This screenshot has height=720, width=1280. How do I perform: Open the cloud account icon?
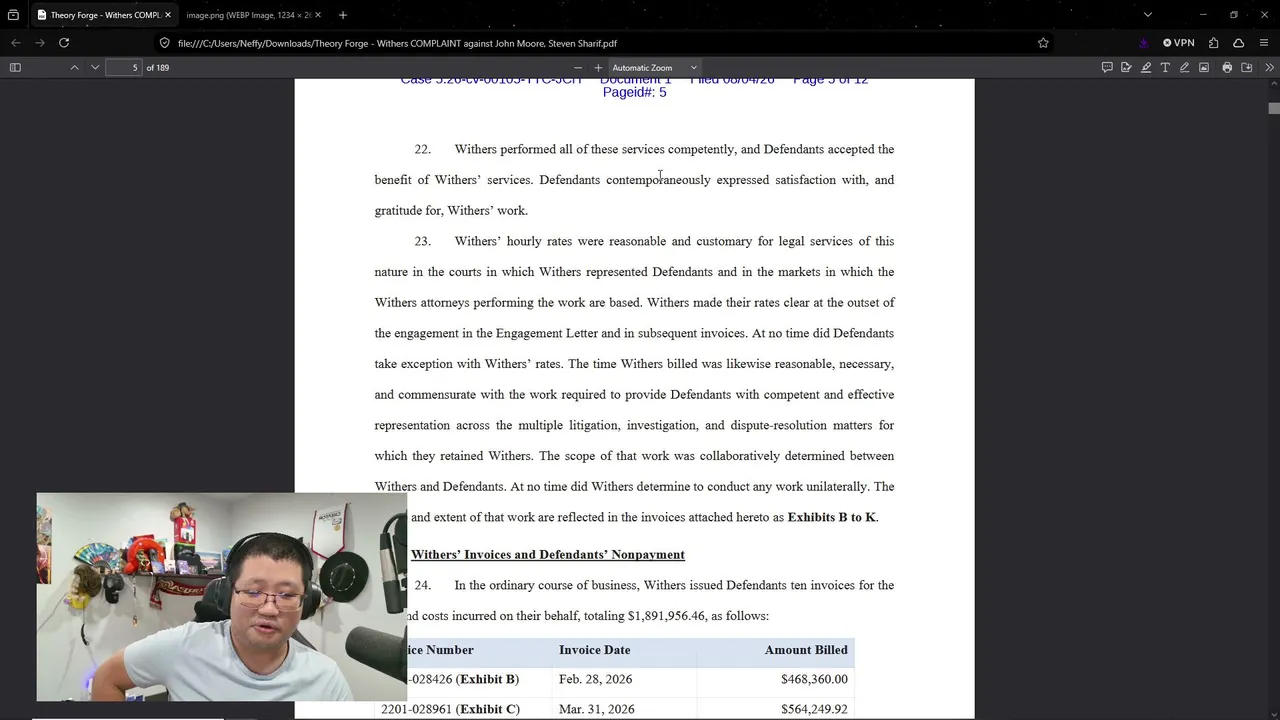pos(1238,43)
